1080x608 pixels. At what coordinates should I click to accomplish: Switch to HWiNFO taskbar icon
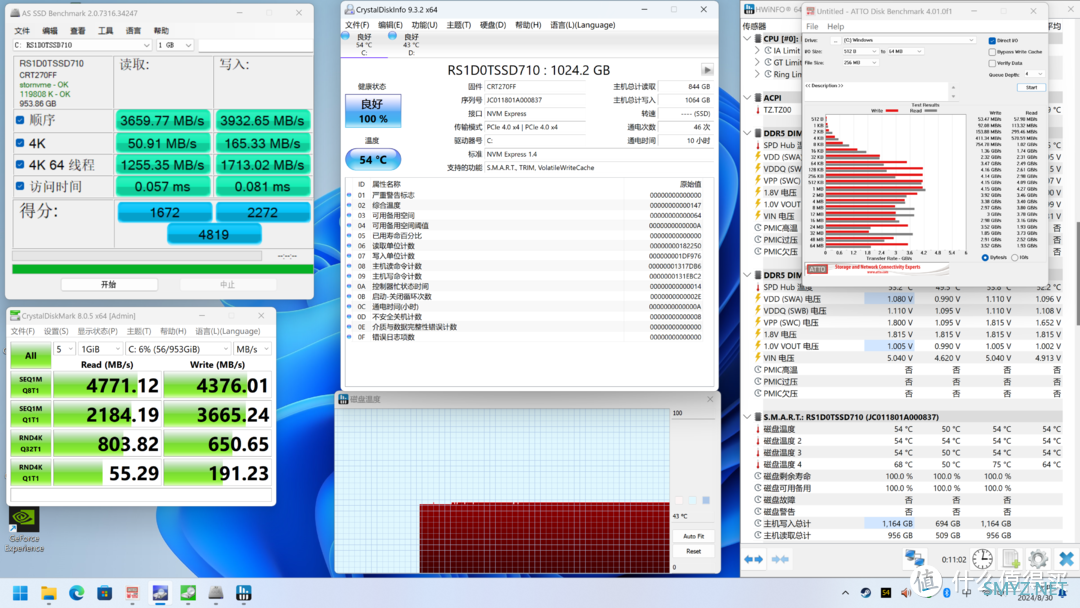243,593
